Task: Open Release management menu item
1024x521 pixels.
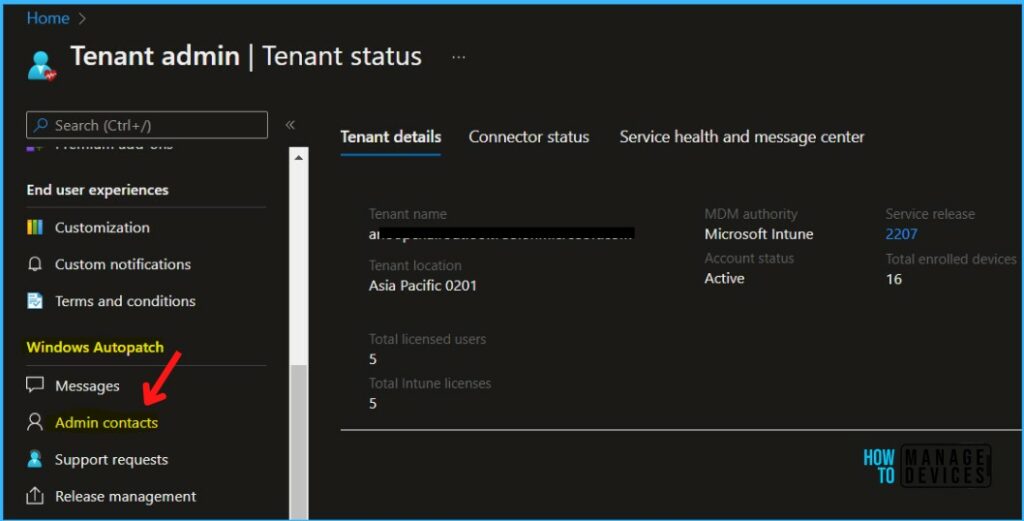Action: point(125,496)
